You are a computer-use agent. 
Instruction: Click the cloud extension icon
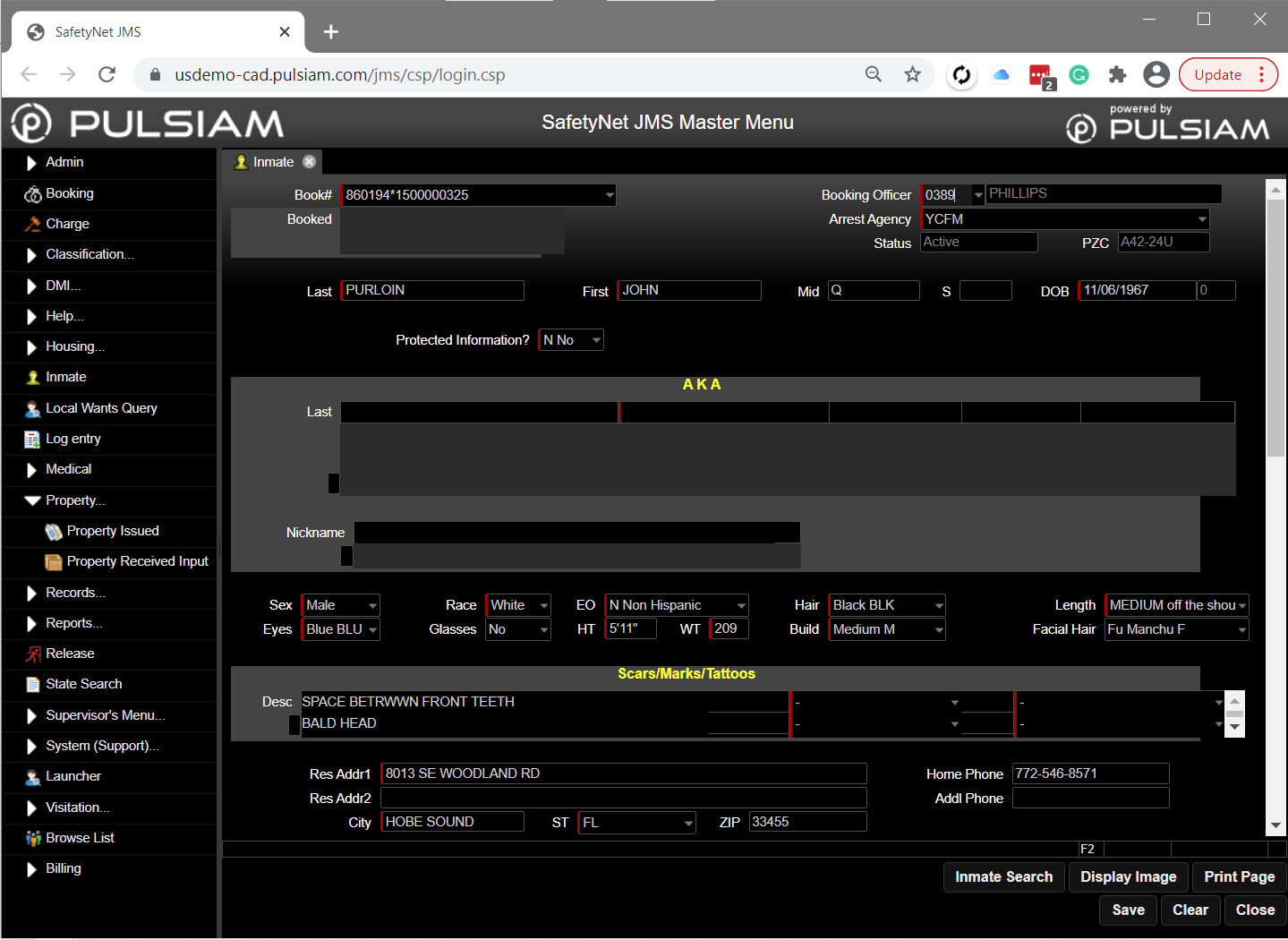(1001, 74)
